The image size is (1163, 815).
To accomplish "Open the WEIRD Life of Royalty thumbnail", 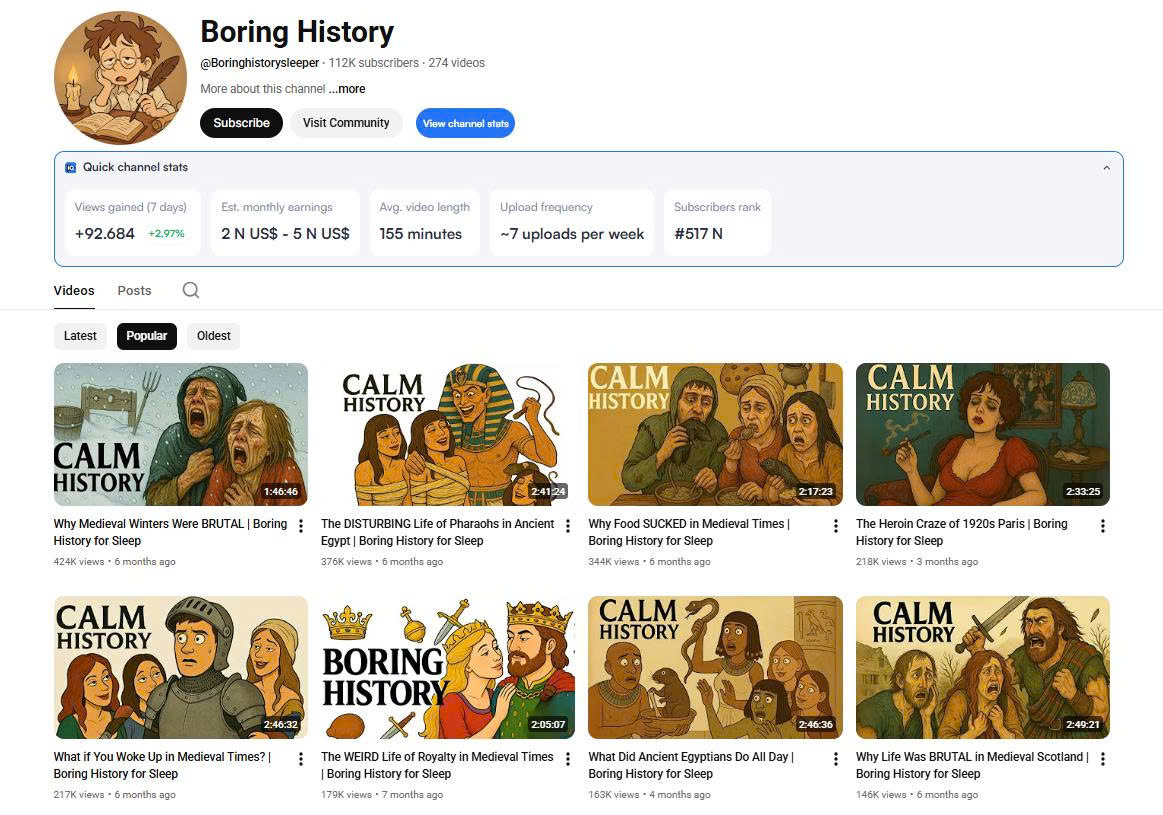I will tap(448, 667).
